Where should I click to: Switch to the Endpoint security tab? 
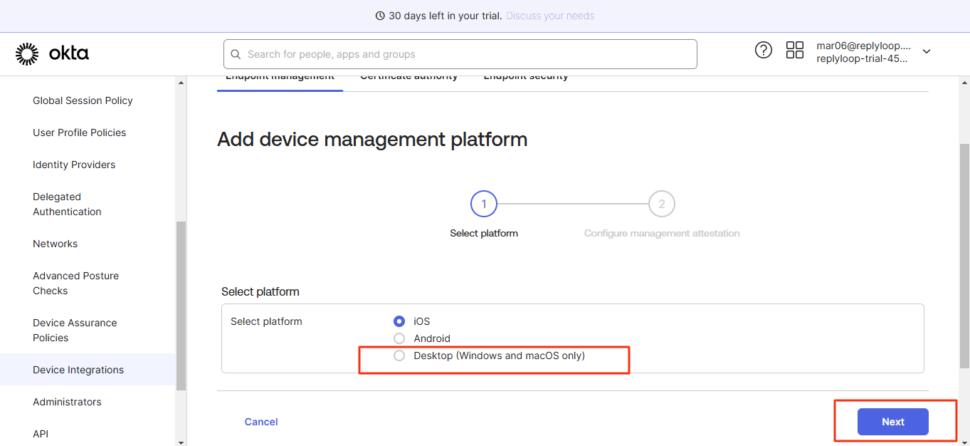point(526,77)
